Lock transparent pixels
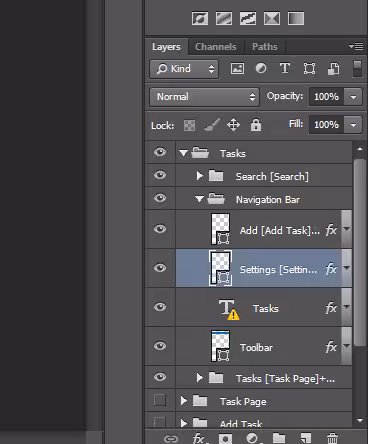The width and height of the screenshot is (368, 444). coord(189,125)
